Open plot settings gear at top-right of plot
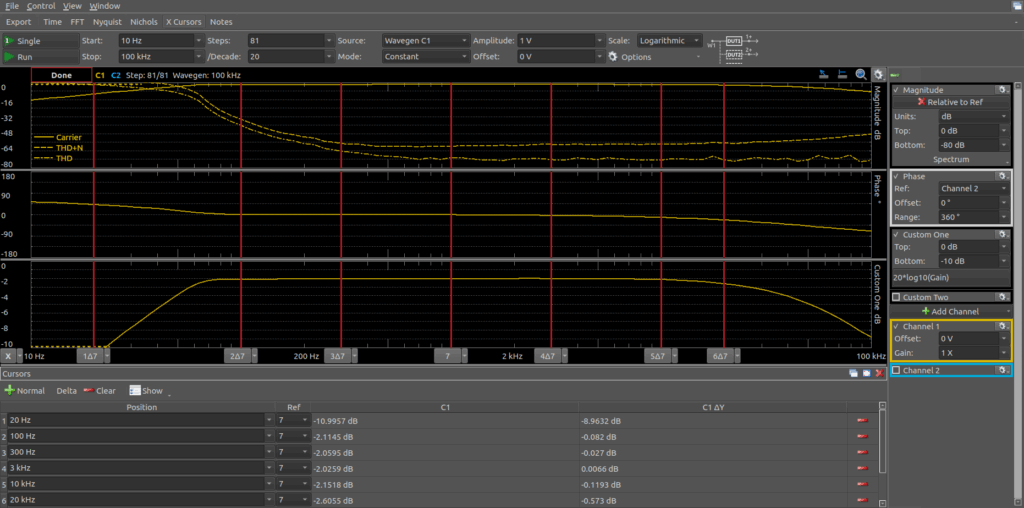The width and height of the screenshot is (1024, 508). coord(878,75)
